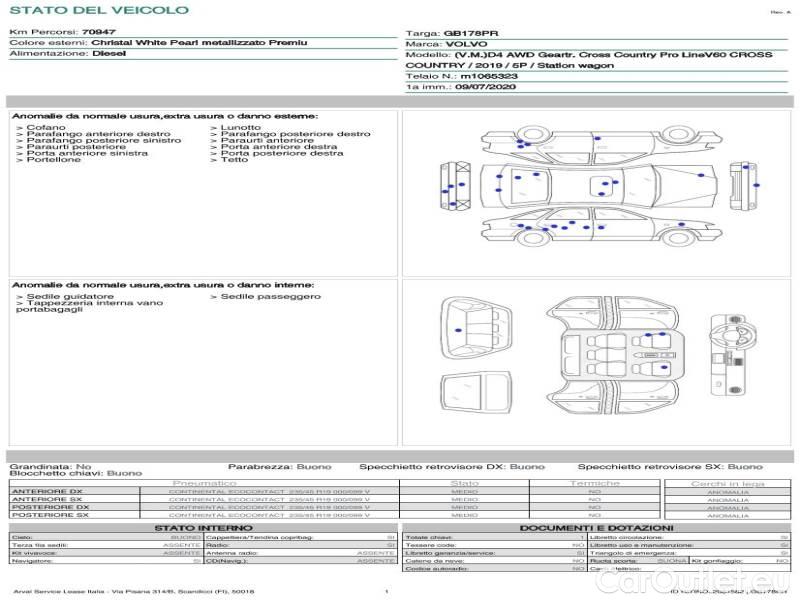Select the 'Cofano' damage list entry
This screenshot has width=800, height=600.
coord(46,127)
